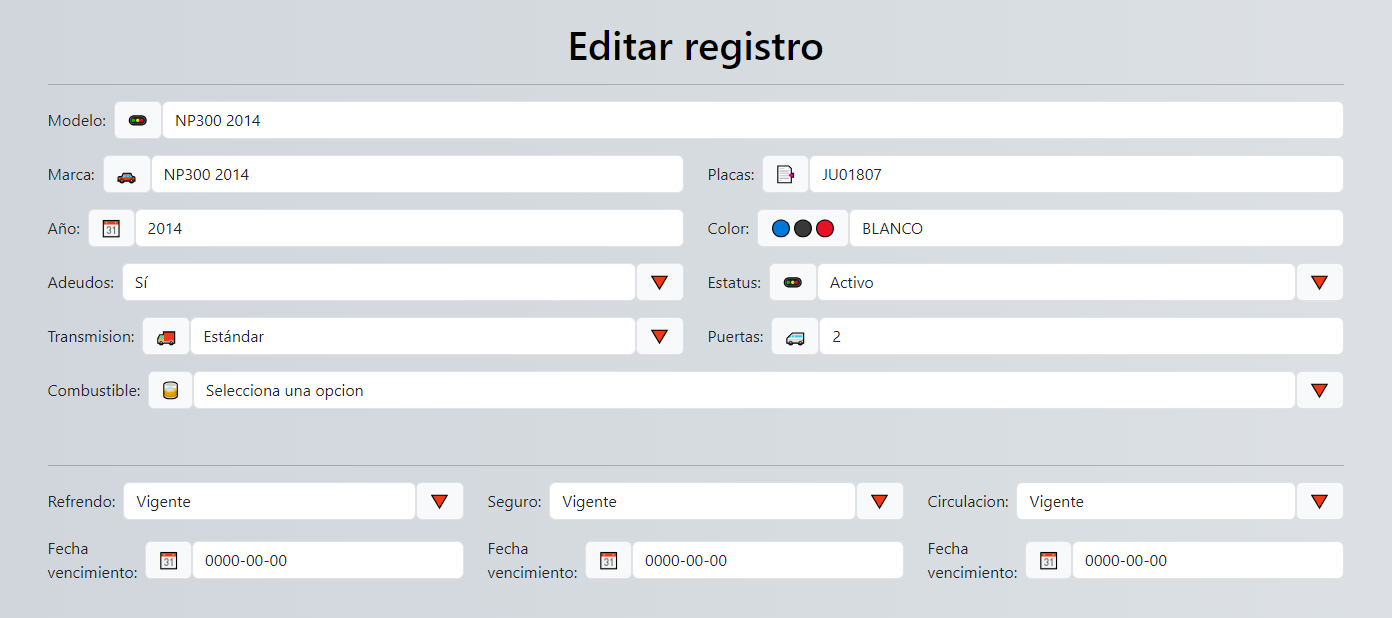Expand the Estatus dropdown showing Activo
Screen dimensions: 1392x618
1320,282
